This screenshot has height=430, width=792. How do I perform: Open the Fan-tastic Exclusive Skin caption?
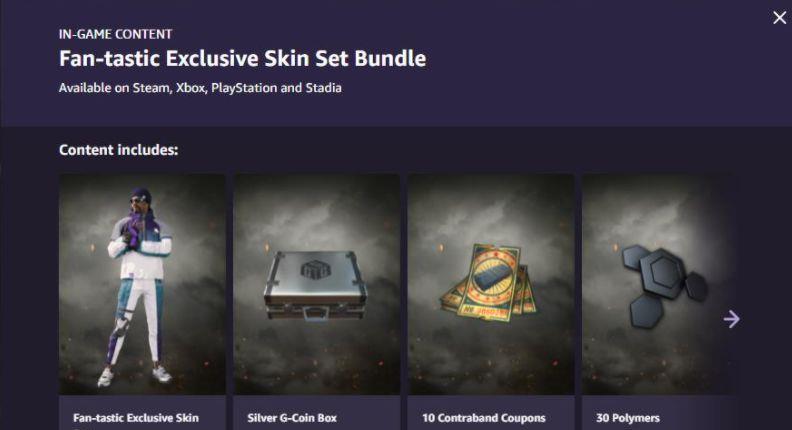(136, 418)
